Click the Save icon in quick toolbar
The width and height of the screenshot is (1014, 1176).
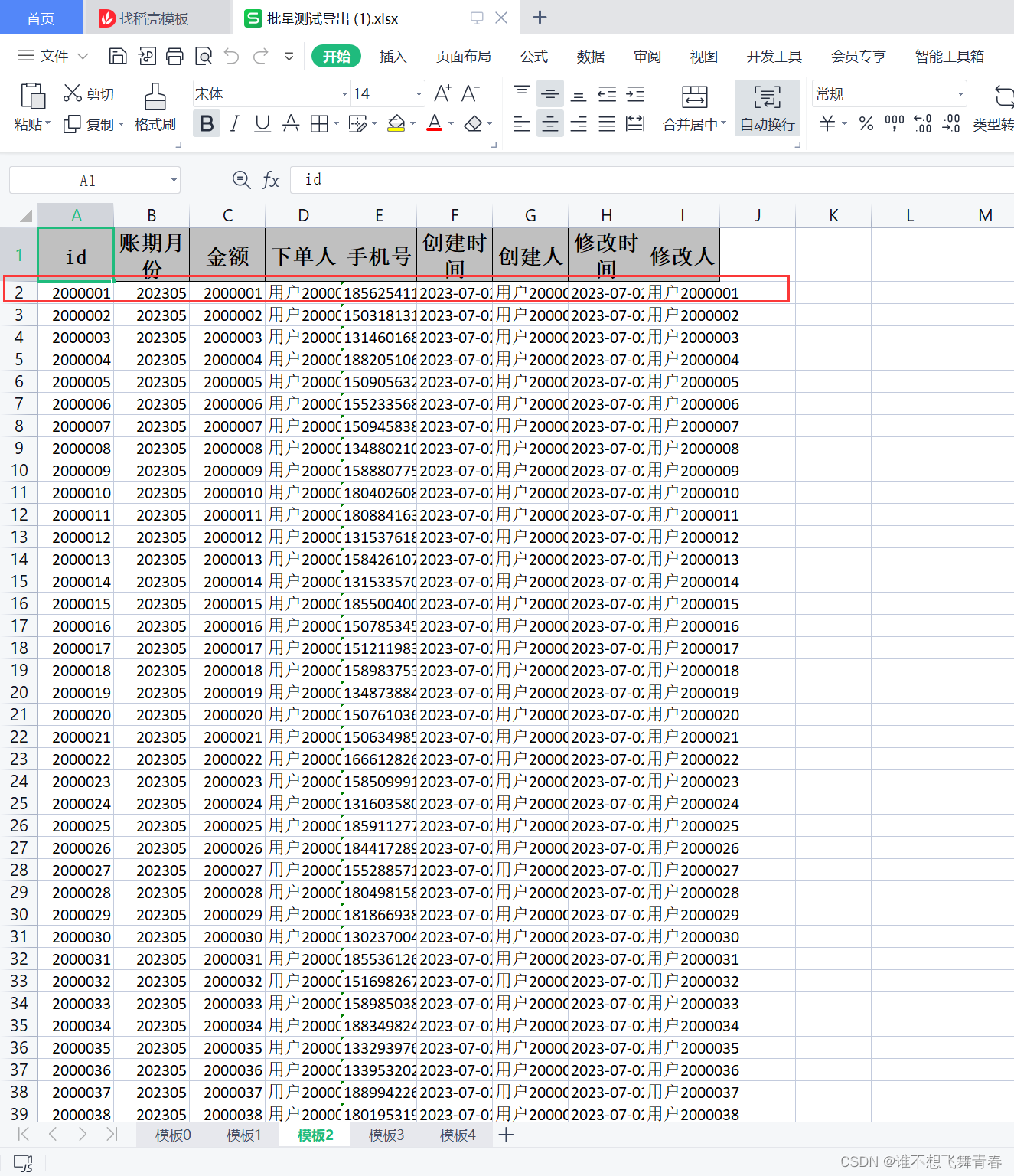118,56
